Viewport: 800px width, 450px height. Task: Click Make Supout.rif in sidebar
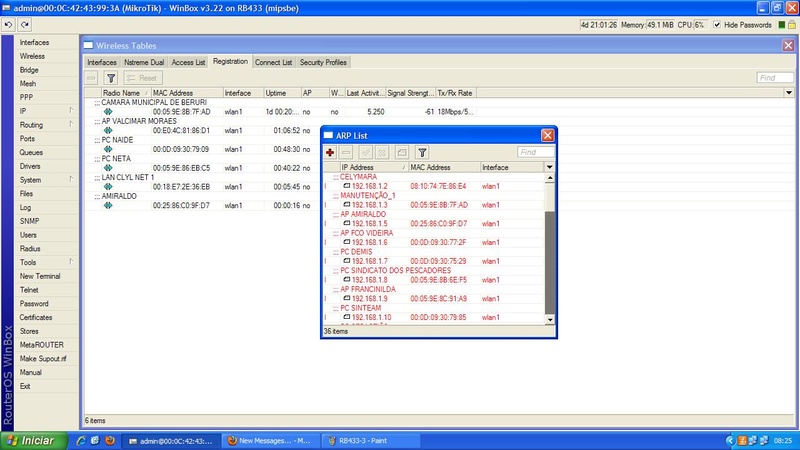(x=43, y=359)
